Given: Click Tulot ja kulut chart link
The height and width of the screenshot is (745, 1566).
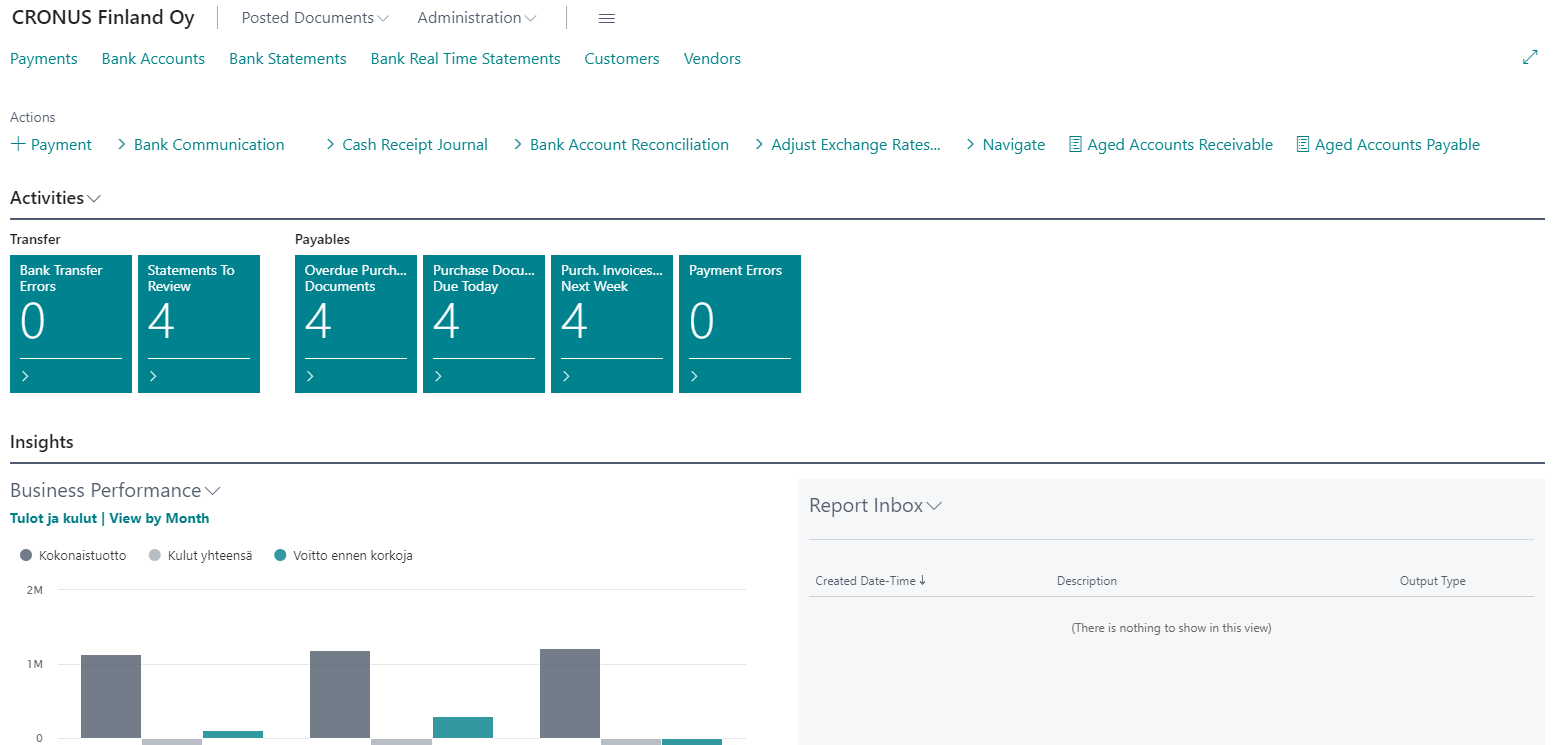Looking at the screenshot, I should (x=53, y=518).
